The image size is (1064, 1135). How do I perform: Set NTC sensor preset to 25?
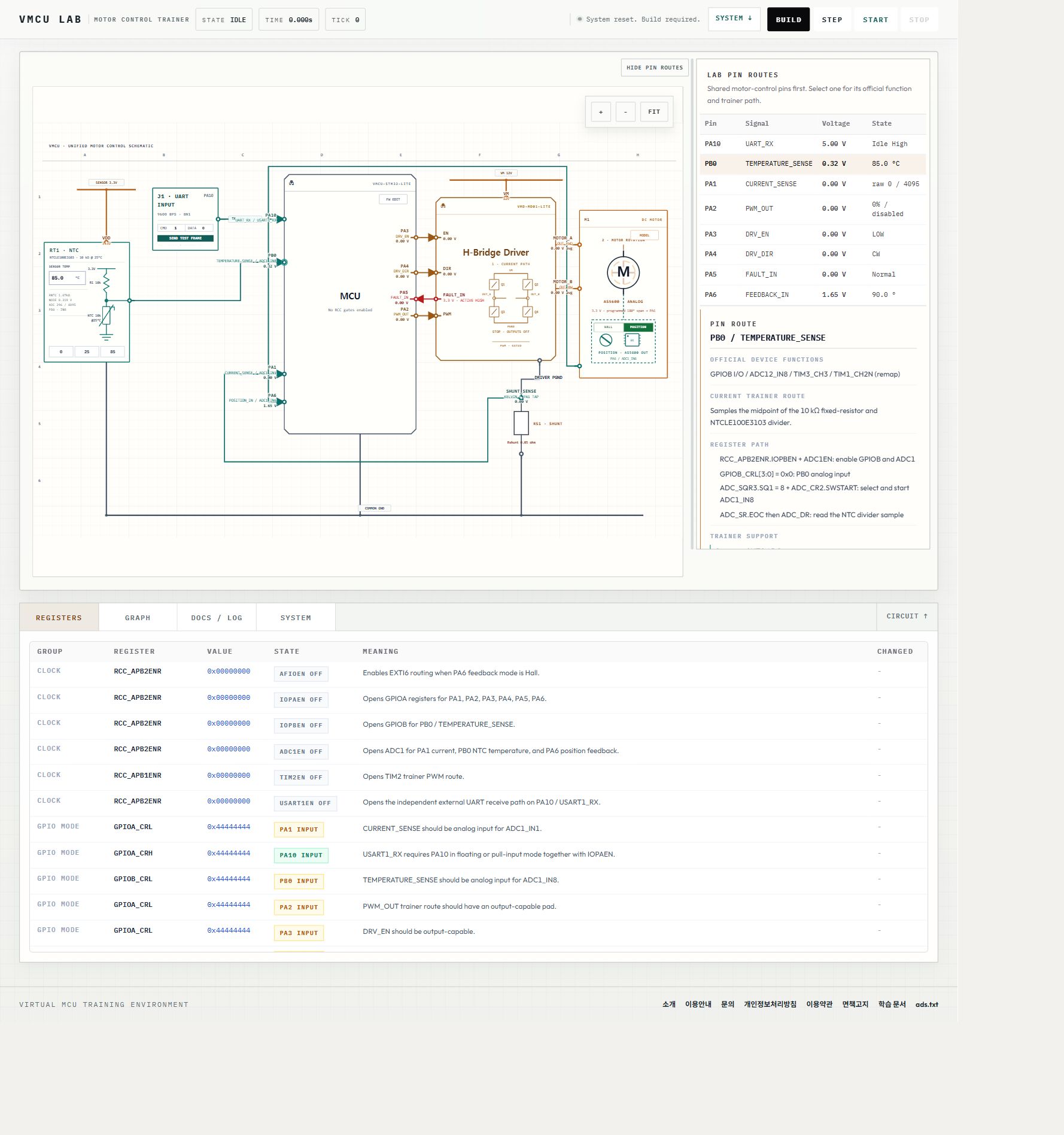tap(87, 351)
